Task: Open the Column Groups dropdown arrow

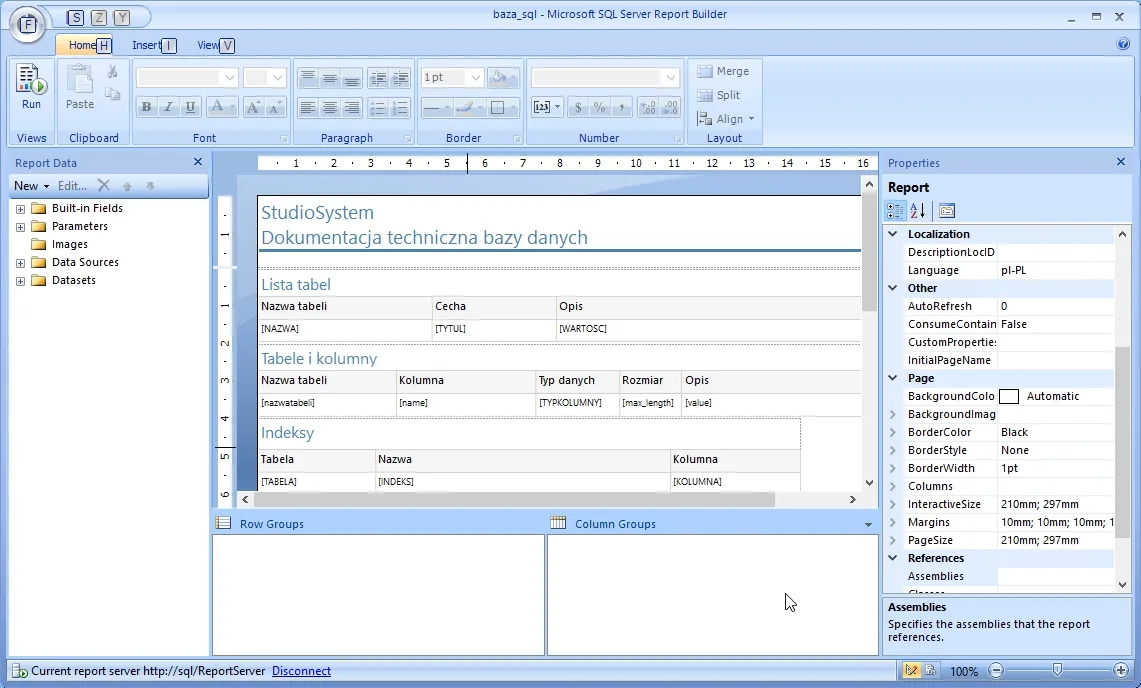Action: 868,524
